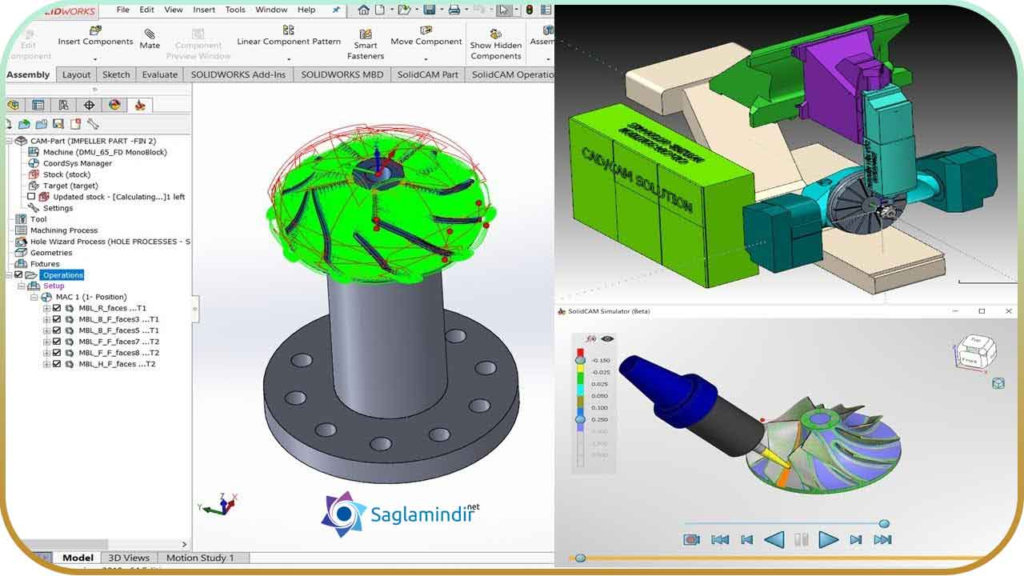Switch to the Evaluate tab
Viewport: 1024px width, 576px height.
pos(160,74)
